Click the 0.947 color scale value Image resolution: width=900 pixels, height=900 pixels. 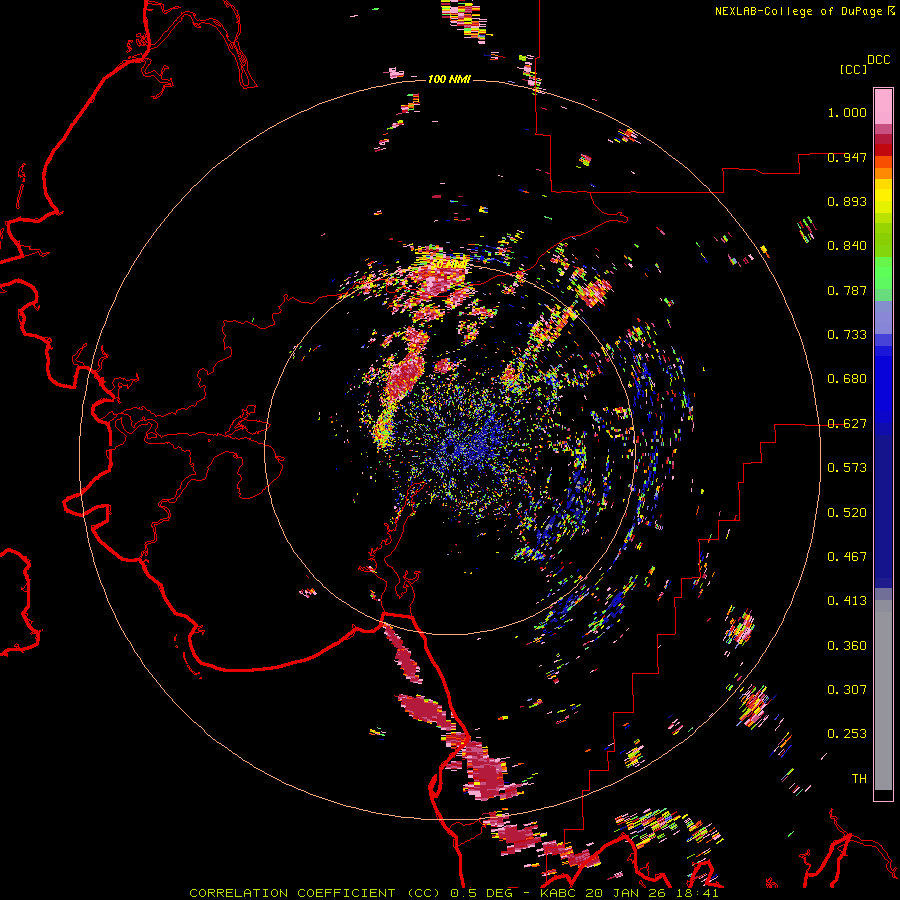847,157
